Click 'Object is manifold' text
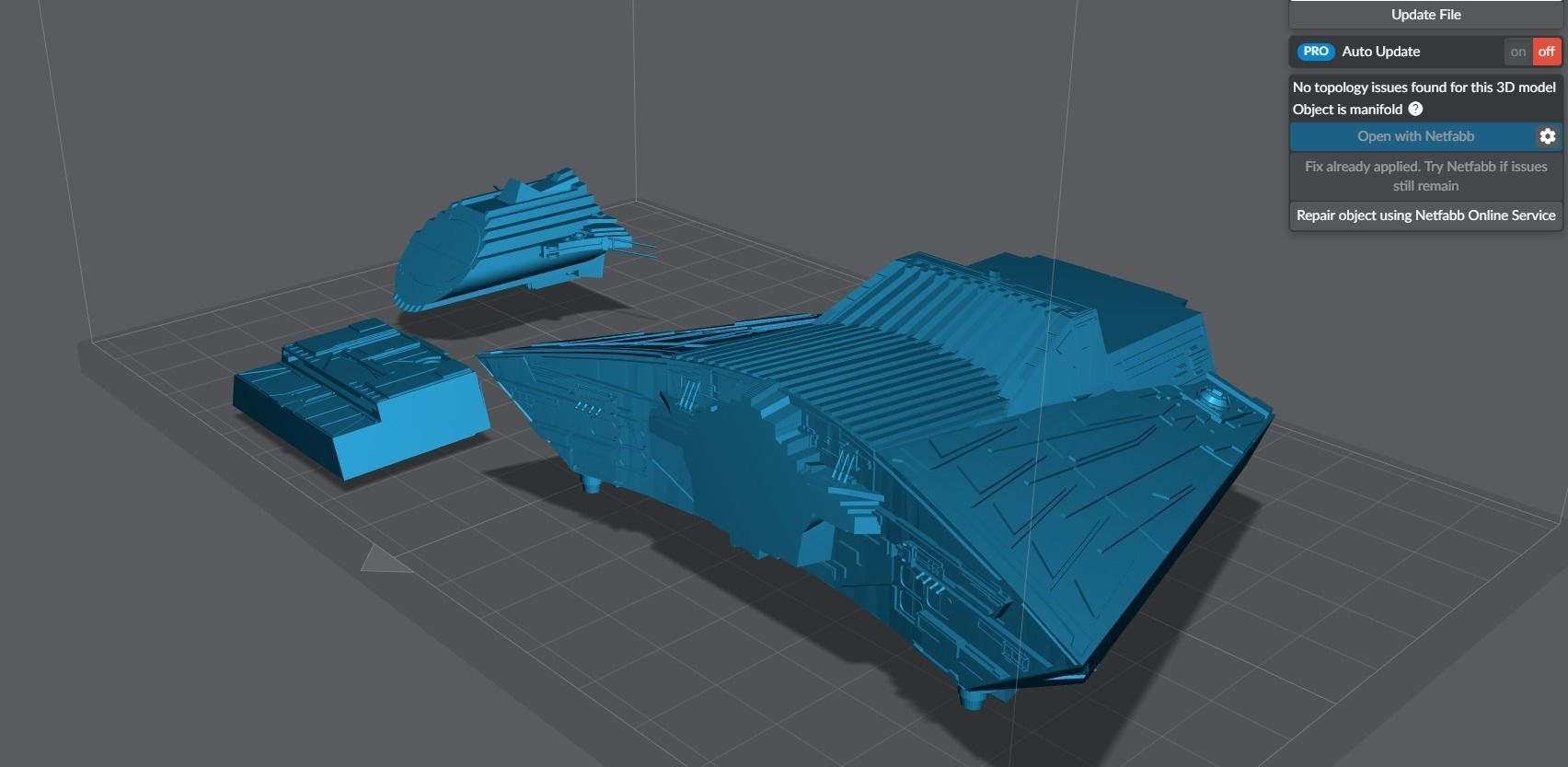This screenshot has height=767, width=1568. [1347, 110]
